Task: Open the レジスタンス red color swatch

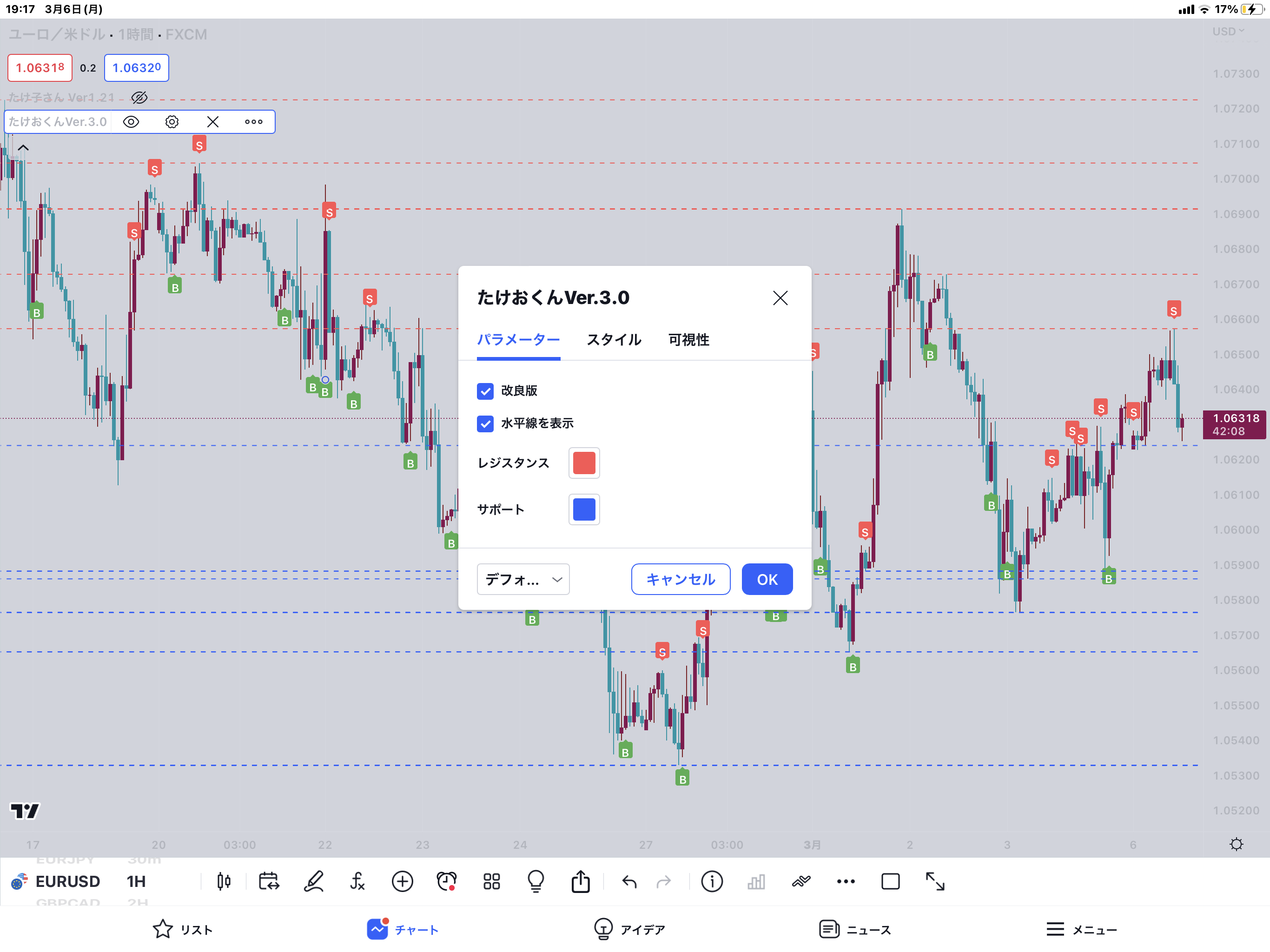Action: 584,463
